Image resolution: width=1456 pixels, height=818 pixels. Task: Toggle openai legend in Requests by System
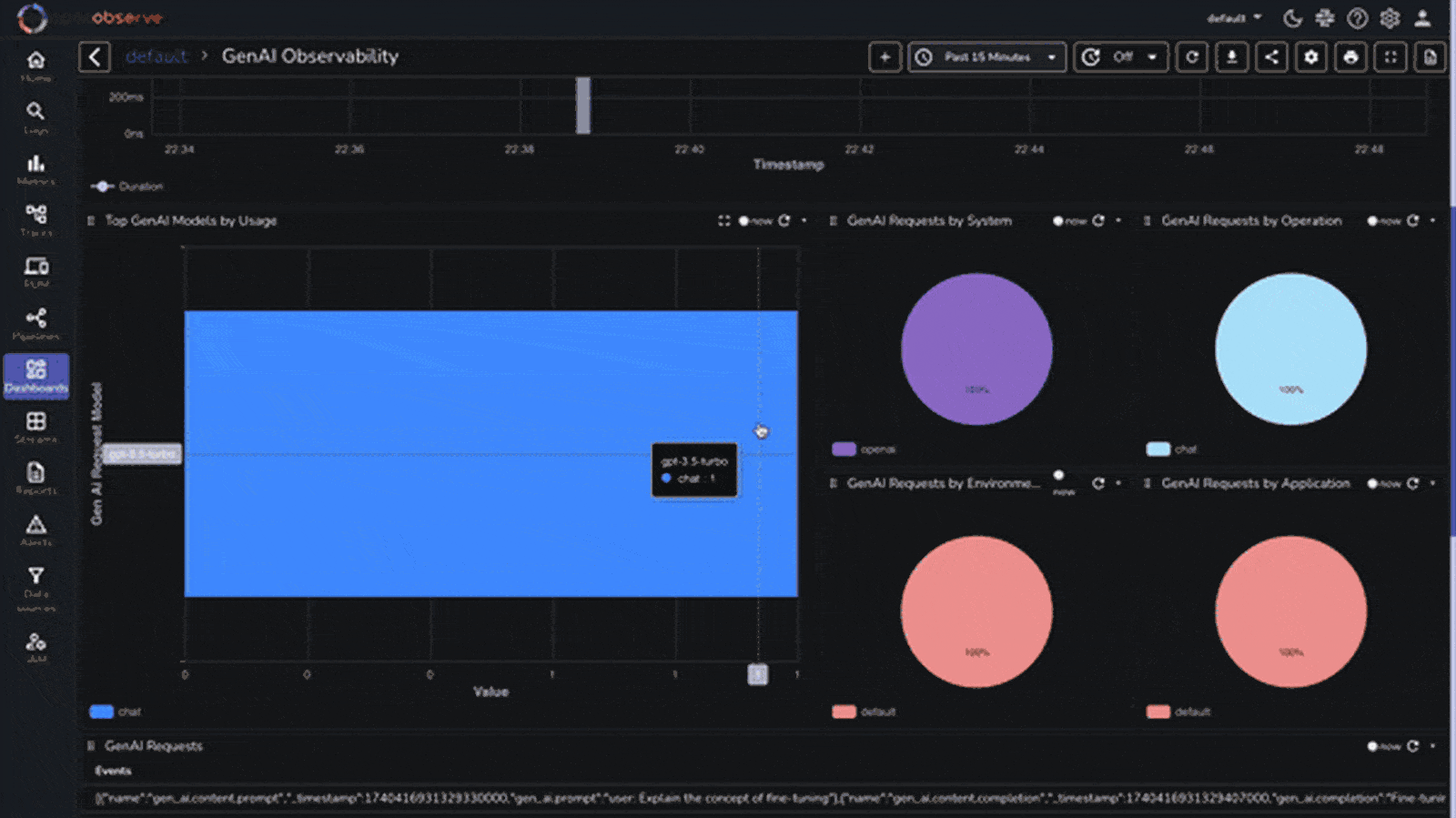tap(864, 449)
